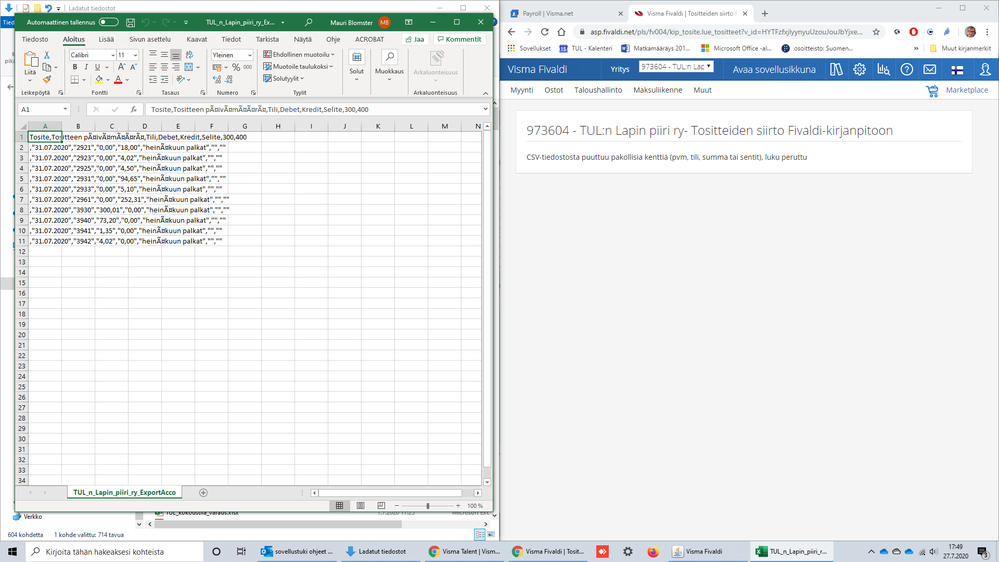Click the Fivaldi mail envelope icon
999x562 pixels.
[930, 69]
